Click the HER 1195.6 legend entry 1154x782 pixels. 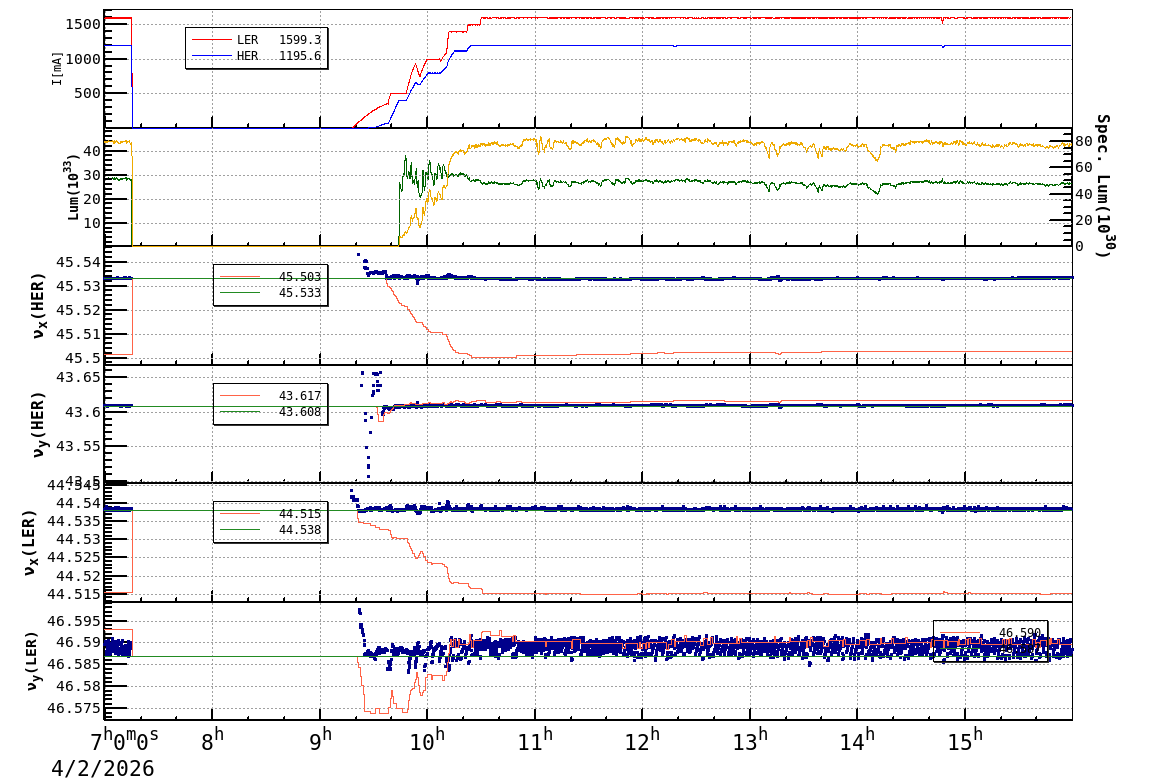pos(256,56)
